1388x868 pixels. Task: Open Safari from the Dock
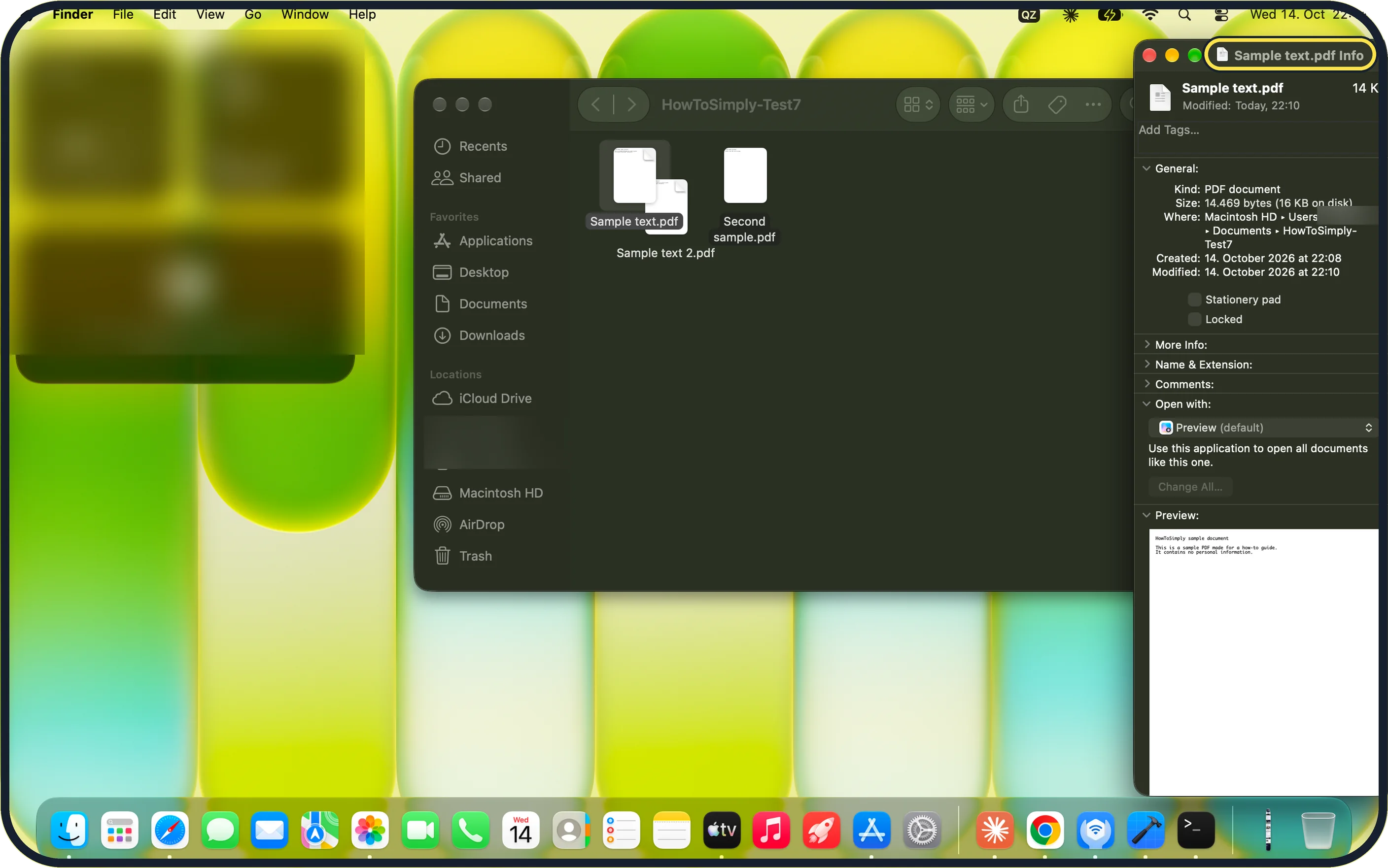pyautogui.click(x=170, y=830)
